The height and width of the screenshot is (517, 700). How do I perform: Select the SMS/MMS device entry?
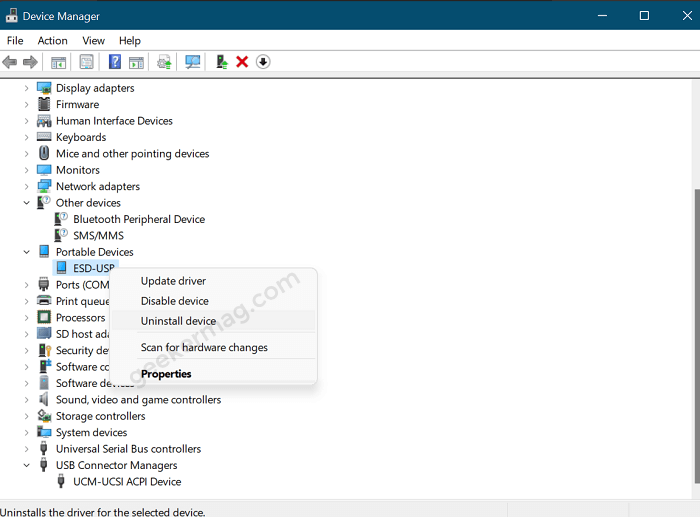pos(98,235)
